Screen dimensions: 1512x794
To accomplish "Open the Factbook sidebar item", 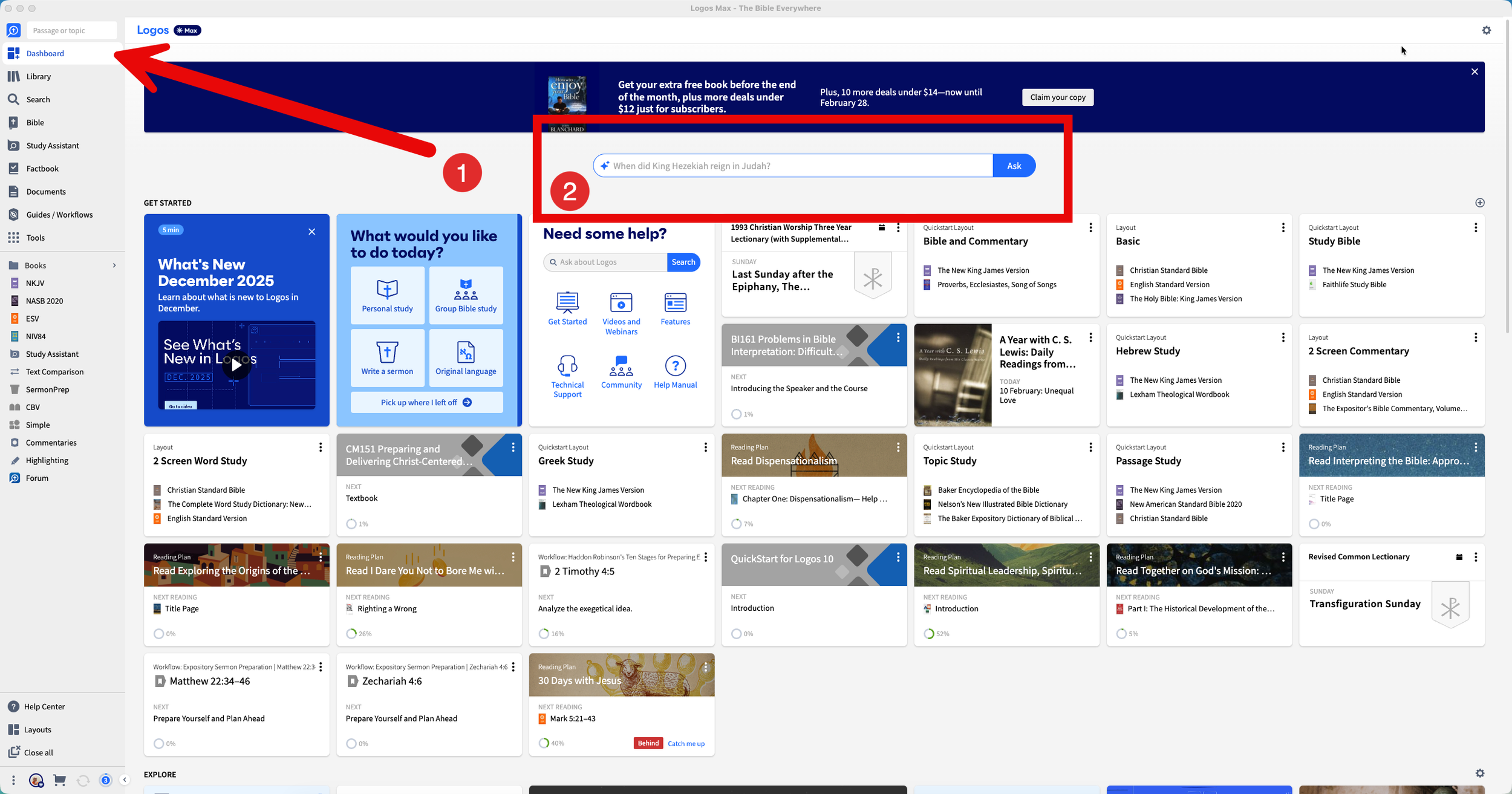I will point(42,169).
